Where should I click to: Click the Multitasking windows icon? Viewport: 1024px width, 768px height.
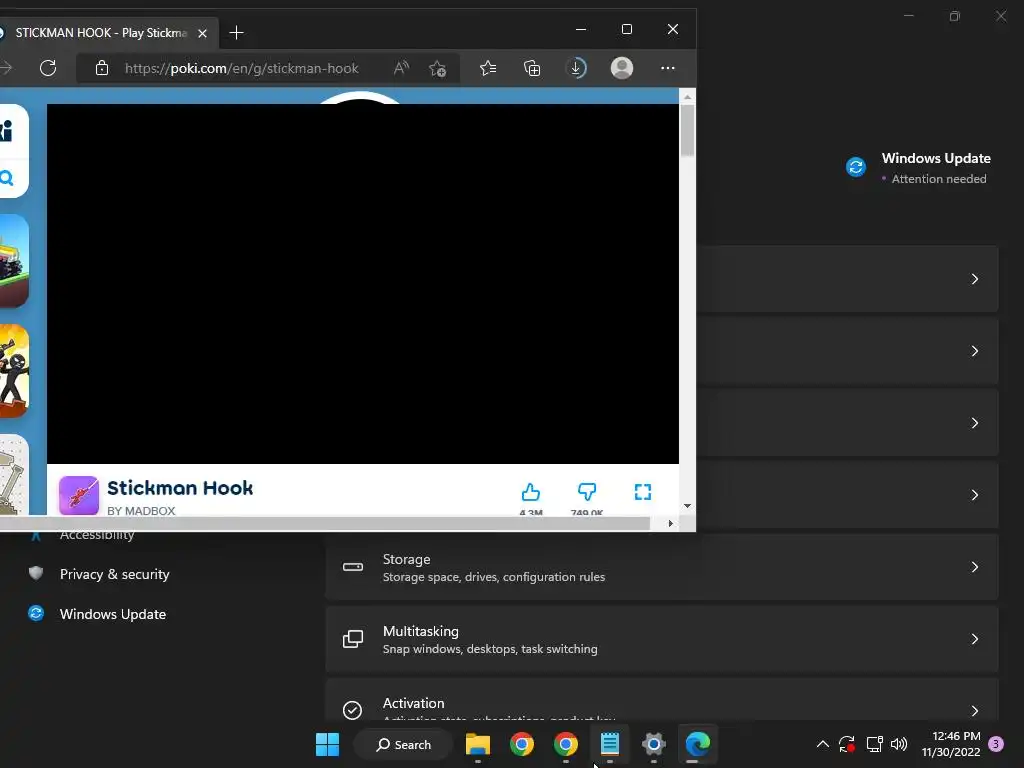point(353,639)
